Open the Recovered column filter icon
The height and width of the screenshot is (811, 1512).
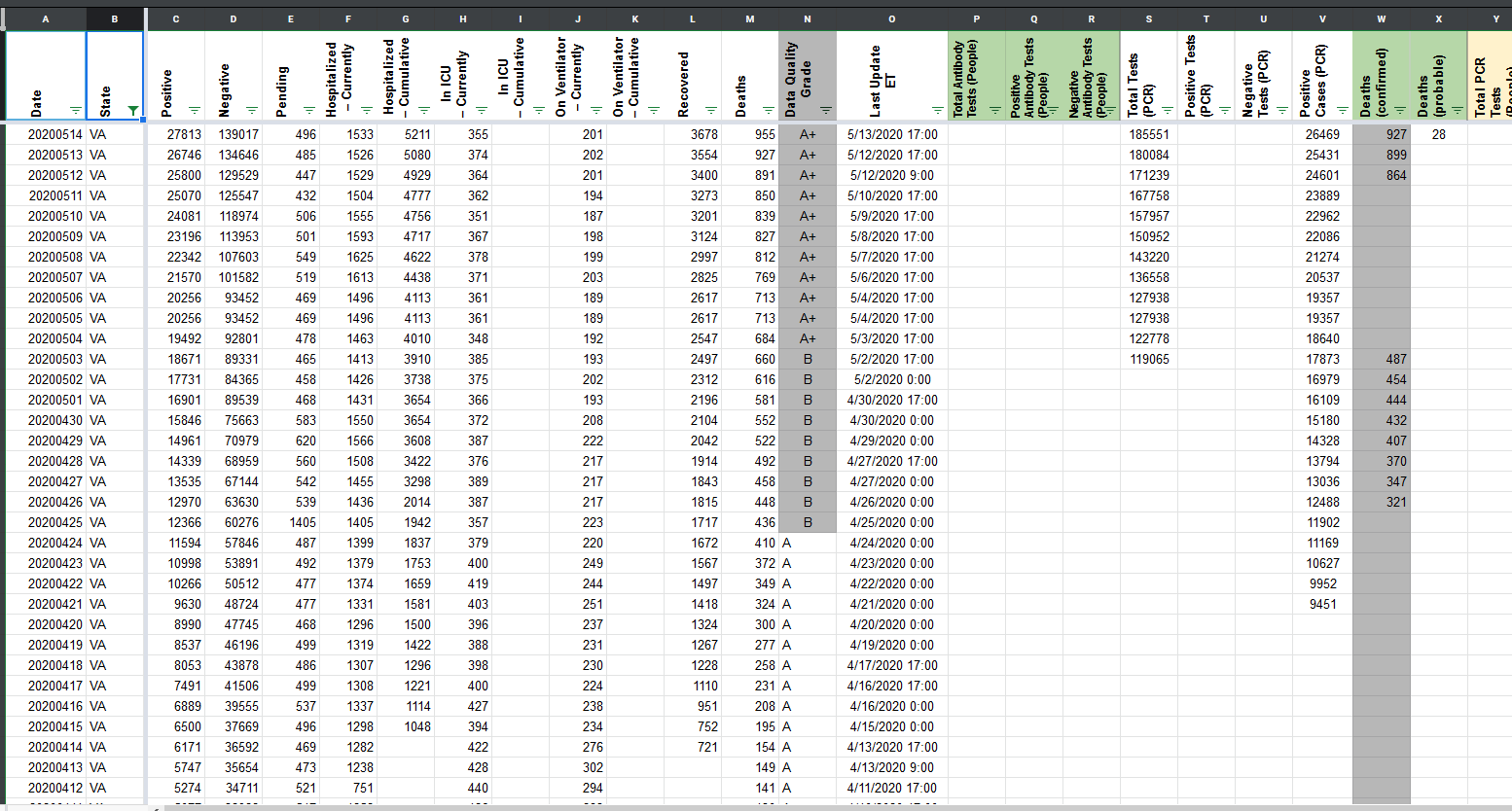coord(711,110)
